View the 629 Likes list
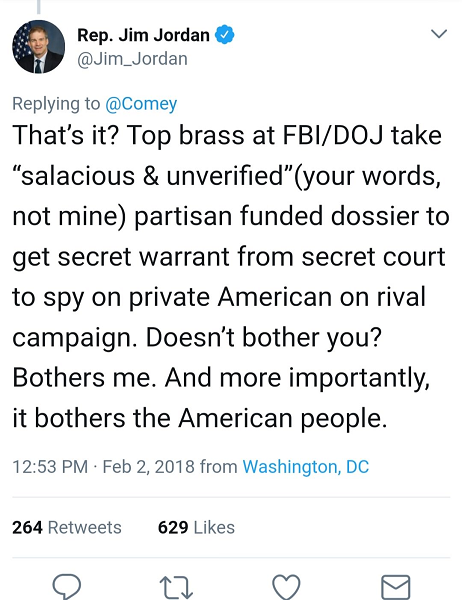 tap(196, 527)
